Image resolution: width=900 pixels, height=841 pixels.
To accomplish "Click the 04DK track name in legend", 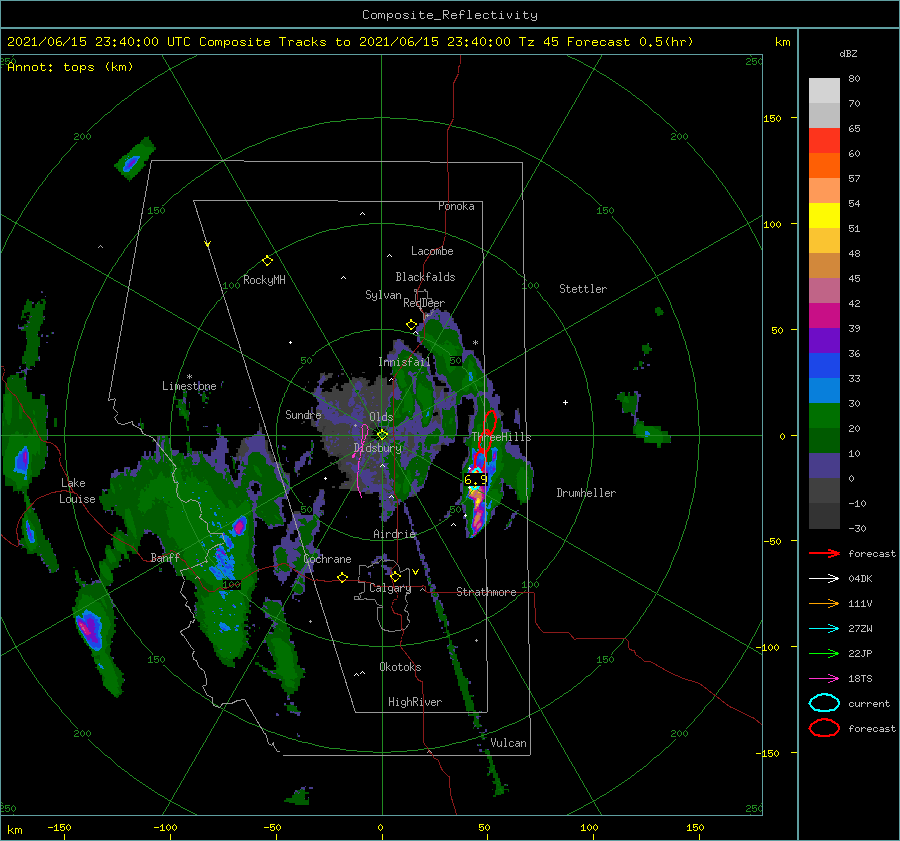I will [860, 579].
